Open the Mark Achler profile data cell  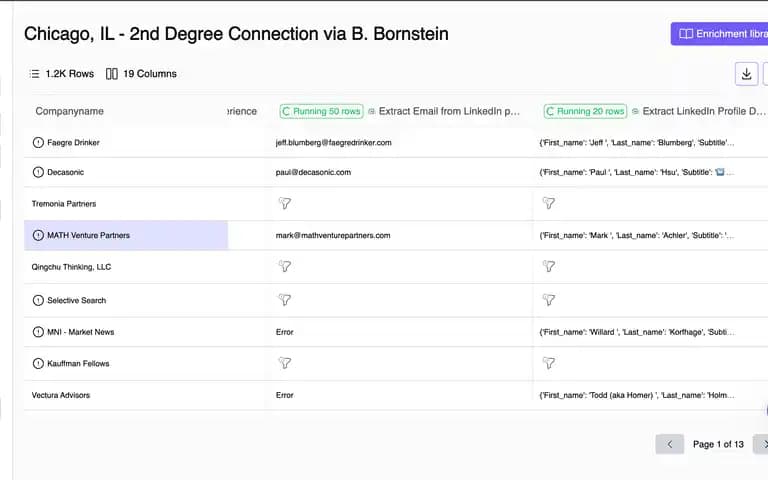[637, 235]
